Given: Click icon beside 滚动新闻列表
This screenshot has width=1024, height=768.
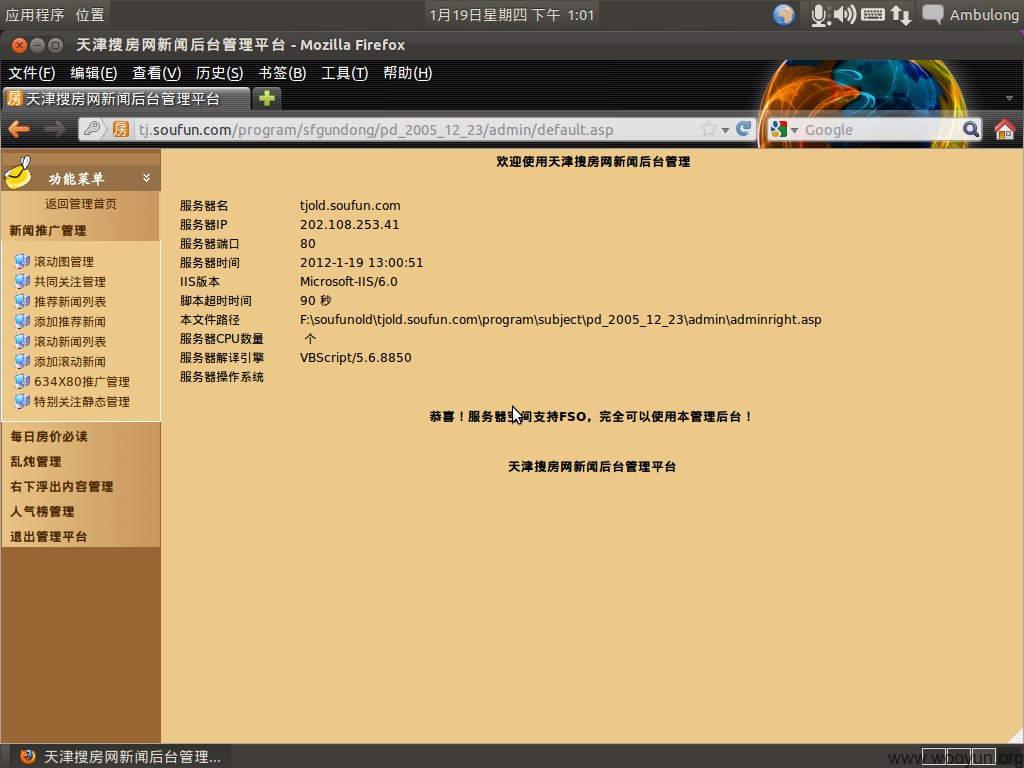Looking at the screenshot, I should pos(22,341).
